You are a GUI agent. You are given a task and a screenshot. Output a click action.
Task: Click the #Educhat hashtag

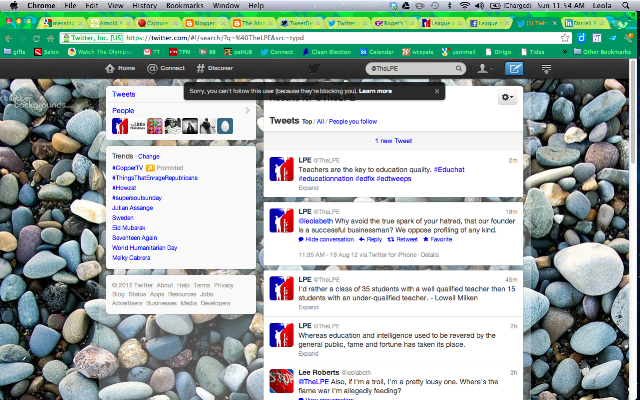tap(449, 169)
